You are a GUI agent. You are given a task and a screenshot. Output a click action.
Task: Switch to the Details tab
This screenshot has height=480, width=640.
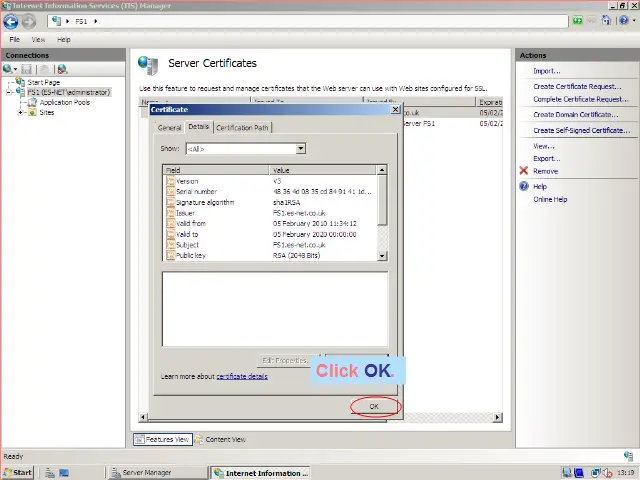click(199, 127)
